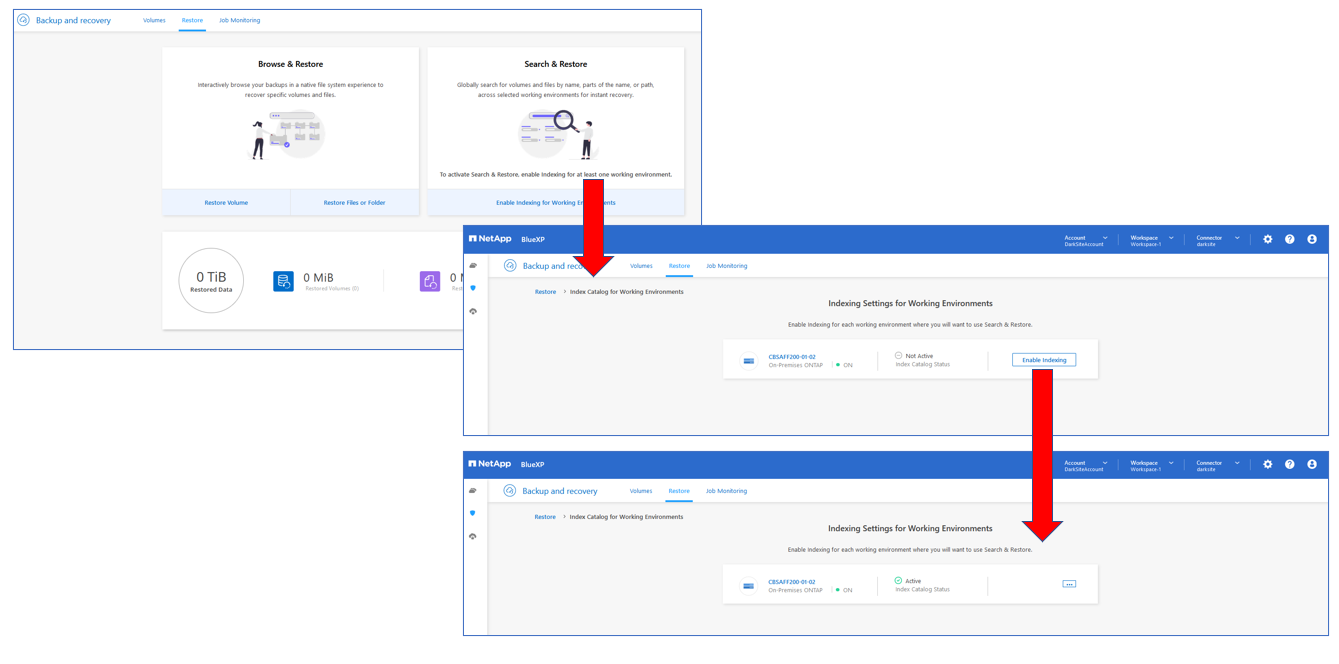This screenshot has width=1339, height=664.
Task: Click the purple restored files icon
Action: click(x=429, y=282)
